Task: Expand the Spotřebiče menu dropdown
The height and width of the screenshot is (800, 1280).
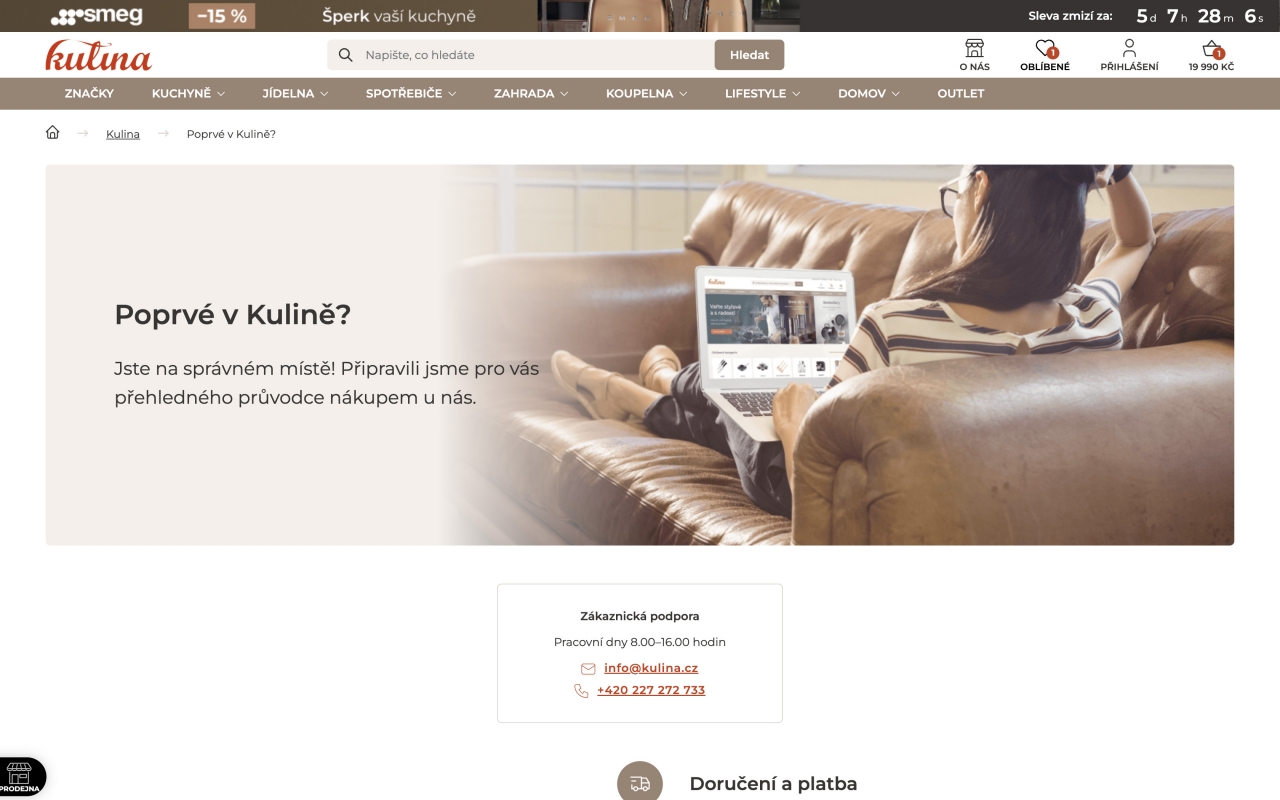Action: (x=411, y=93)
